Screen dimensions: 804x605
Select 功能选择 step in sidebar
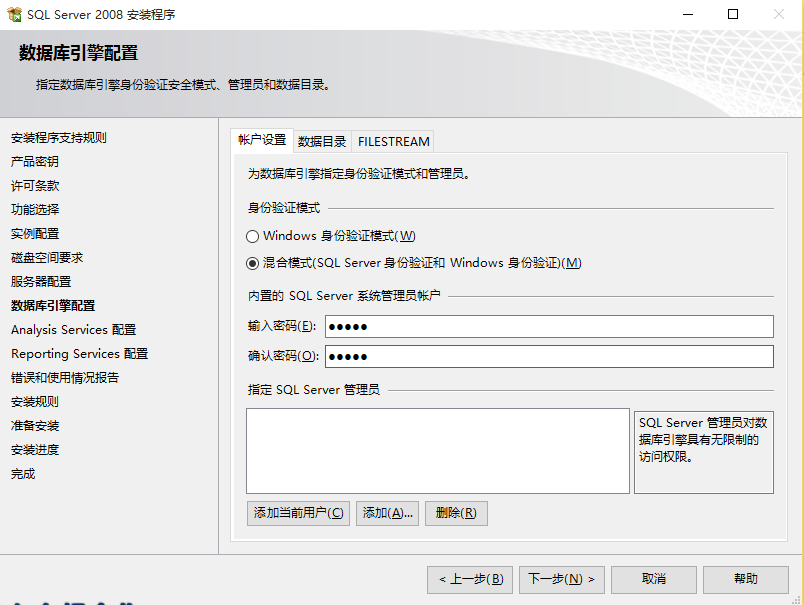pyautogui.click(x=35, y=210)
